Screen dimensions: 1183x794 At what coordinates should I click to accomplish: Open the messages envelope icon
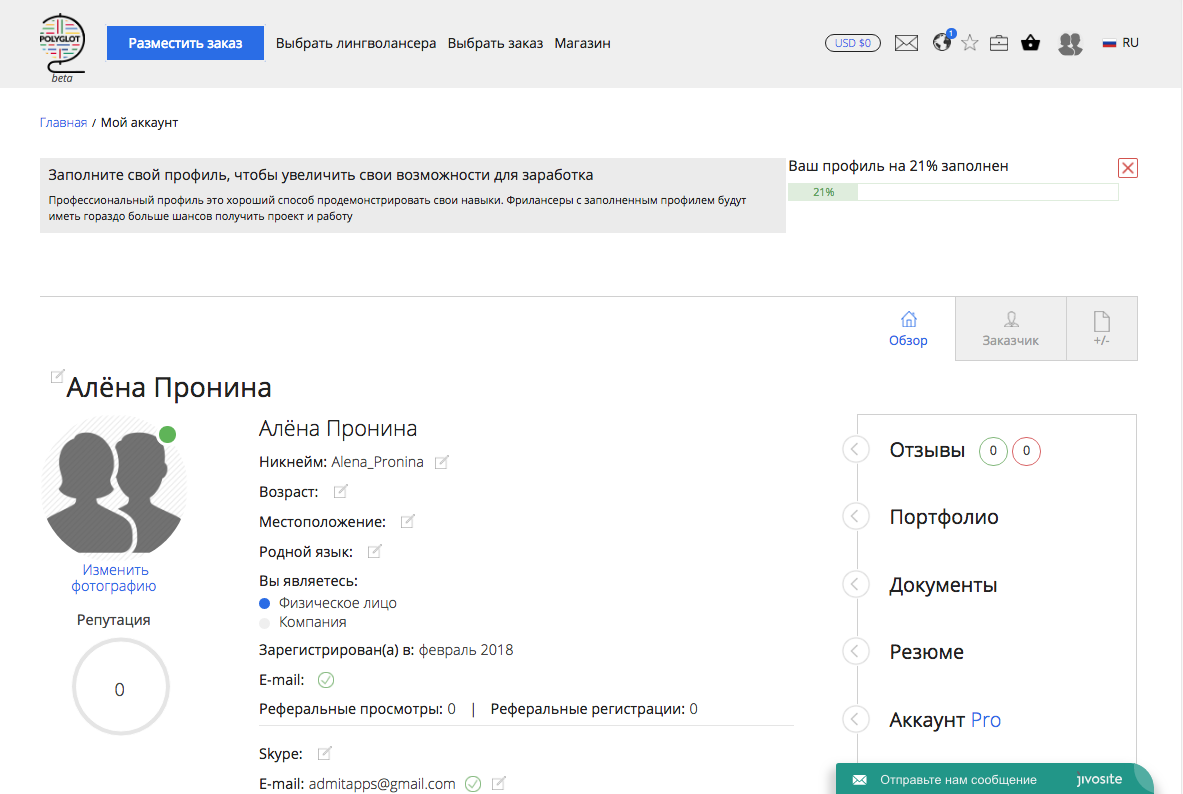(906, 42)
